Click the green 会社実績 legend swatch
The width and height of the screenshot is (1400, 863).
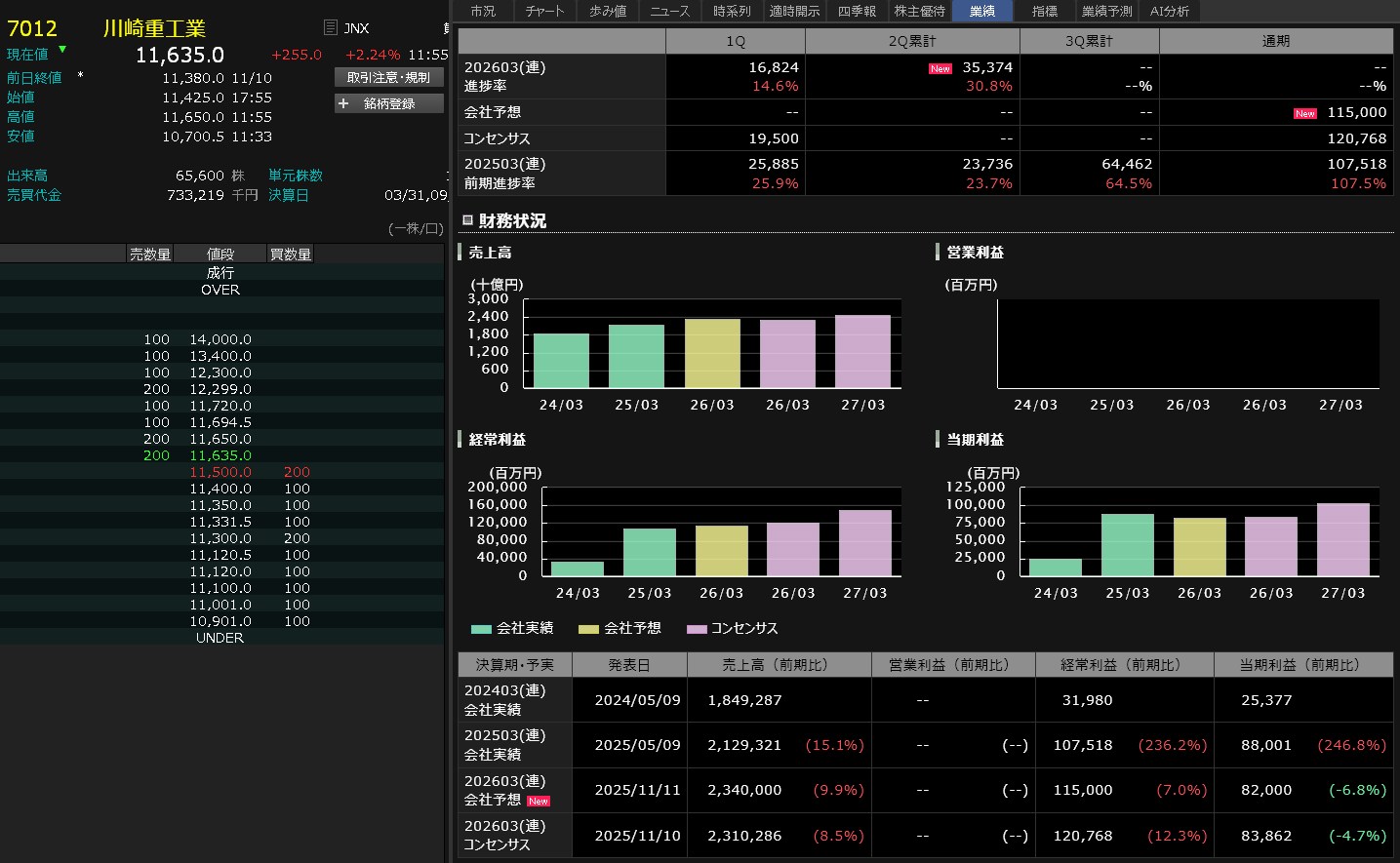click(480, 629)
